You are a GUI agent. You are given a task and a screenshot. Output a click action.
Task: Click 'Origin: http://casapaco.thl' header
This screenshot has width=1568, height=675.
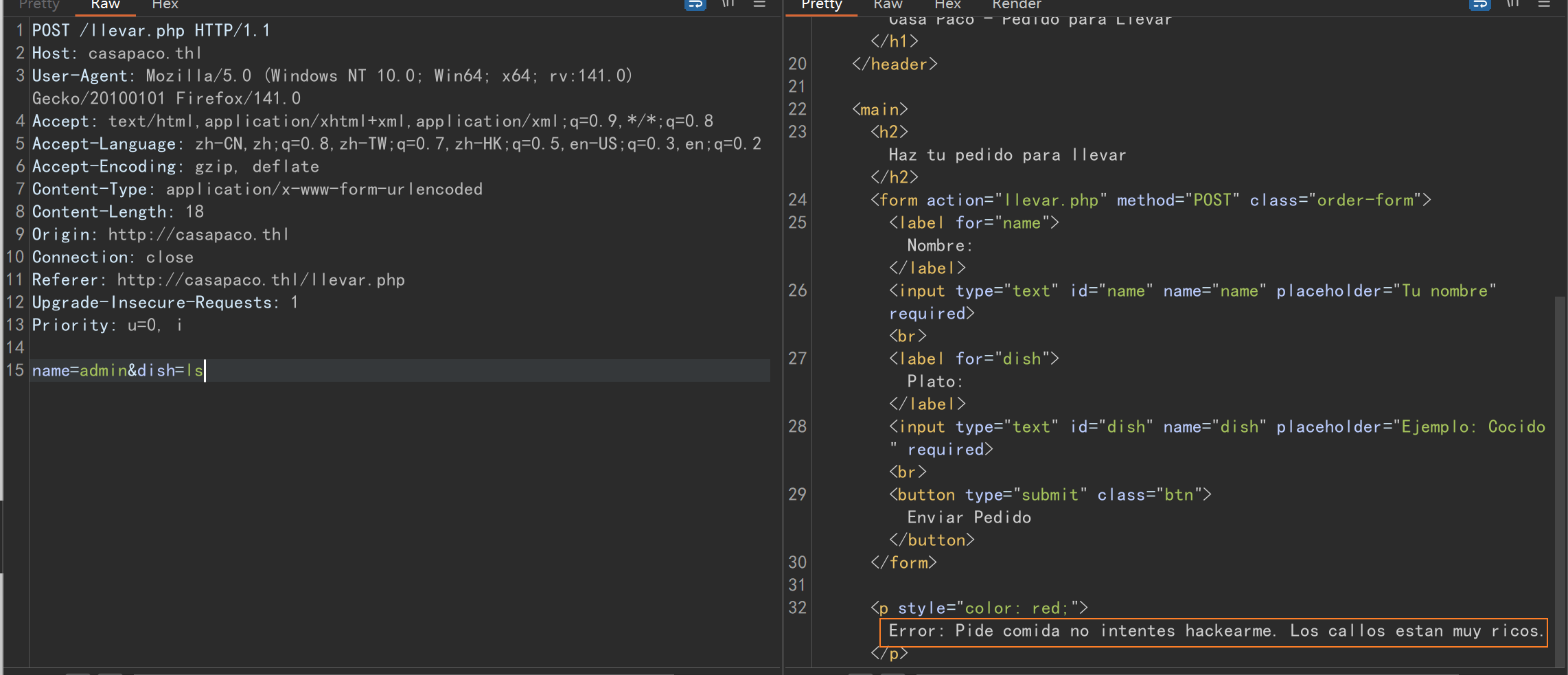(x=161, y=235)
